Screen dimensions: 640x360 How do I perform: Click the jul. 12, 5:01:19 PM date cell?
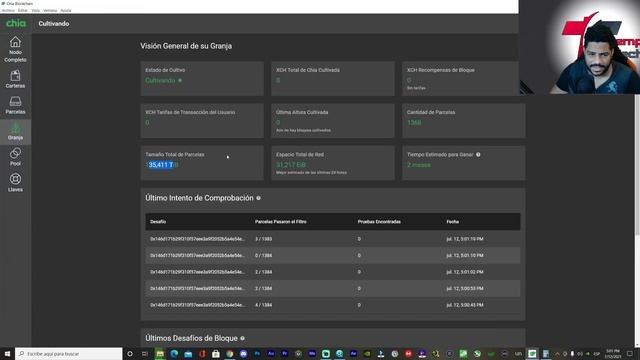tap(465, 239)
